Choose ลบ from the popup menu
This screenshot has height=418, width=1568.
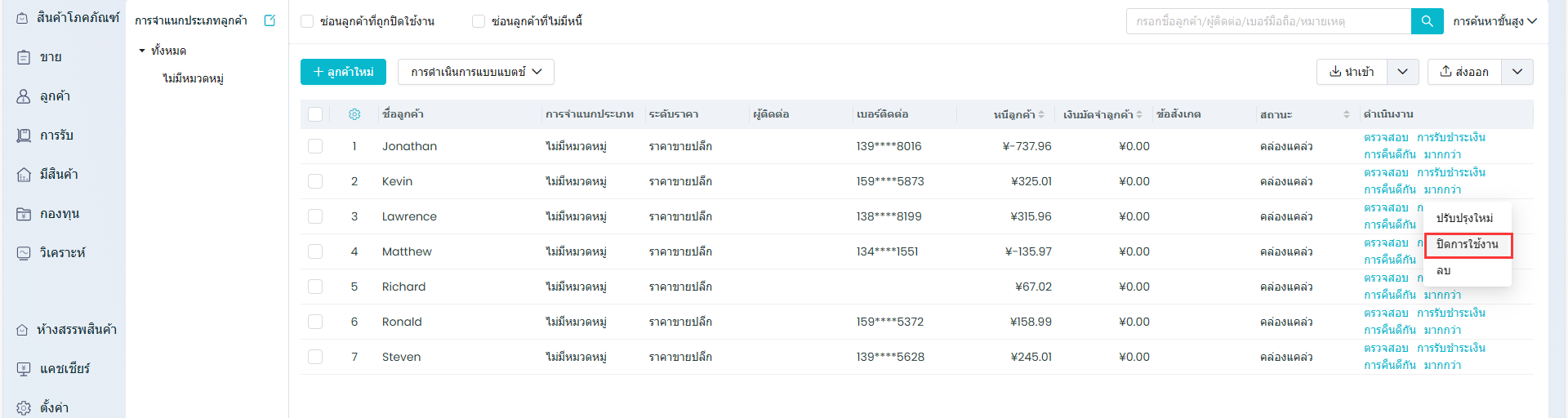[x=1443, y=271]
